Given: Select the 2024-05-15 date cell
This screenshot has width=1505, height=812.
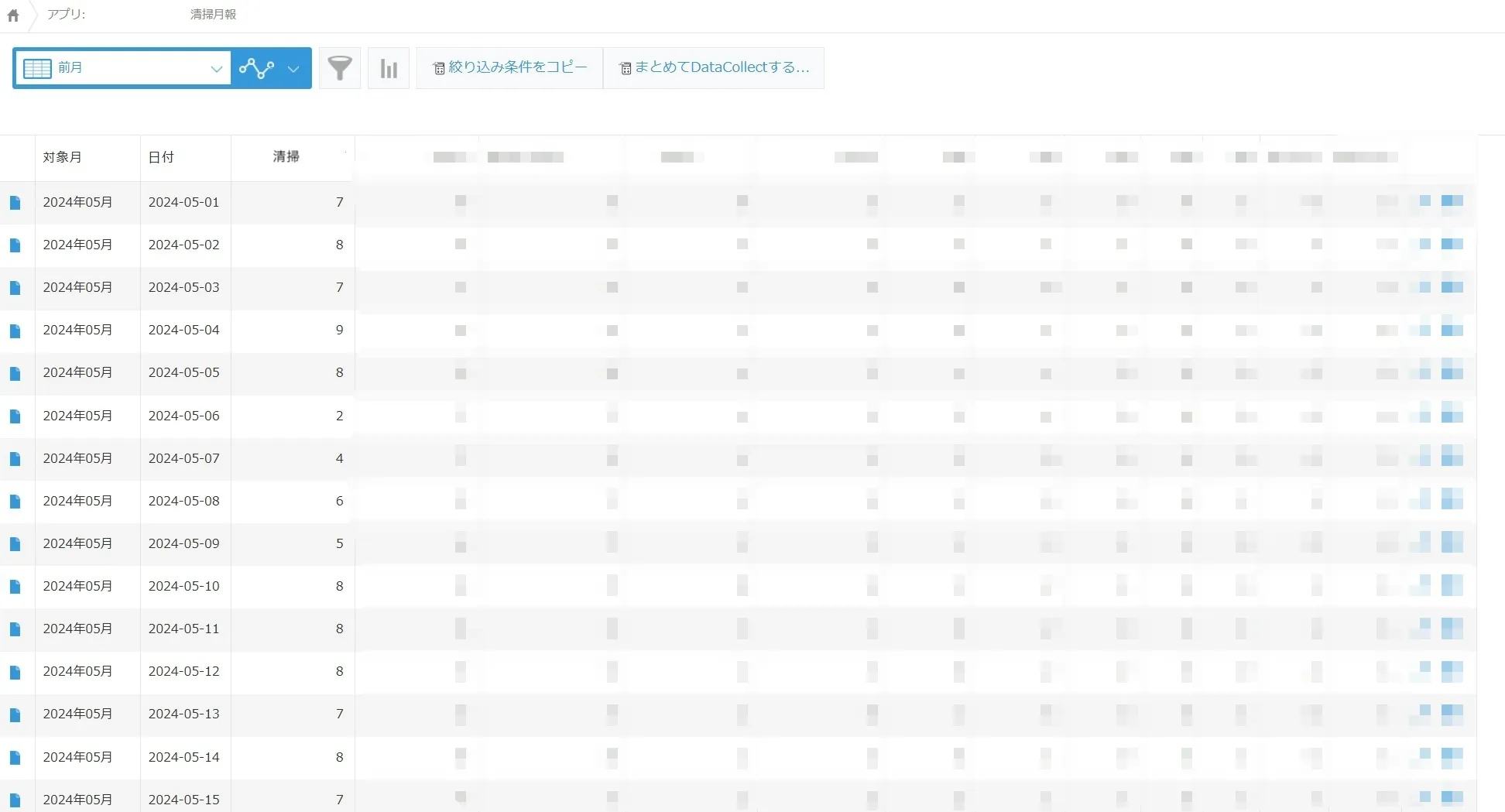Looking at the screenshot, I should point(184,799).
